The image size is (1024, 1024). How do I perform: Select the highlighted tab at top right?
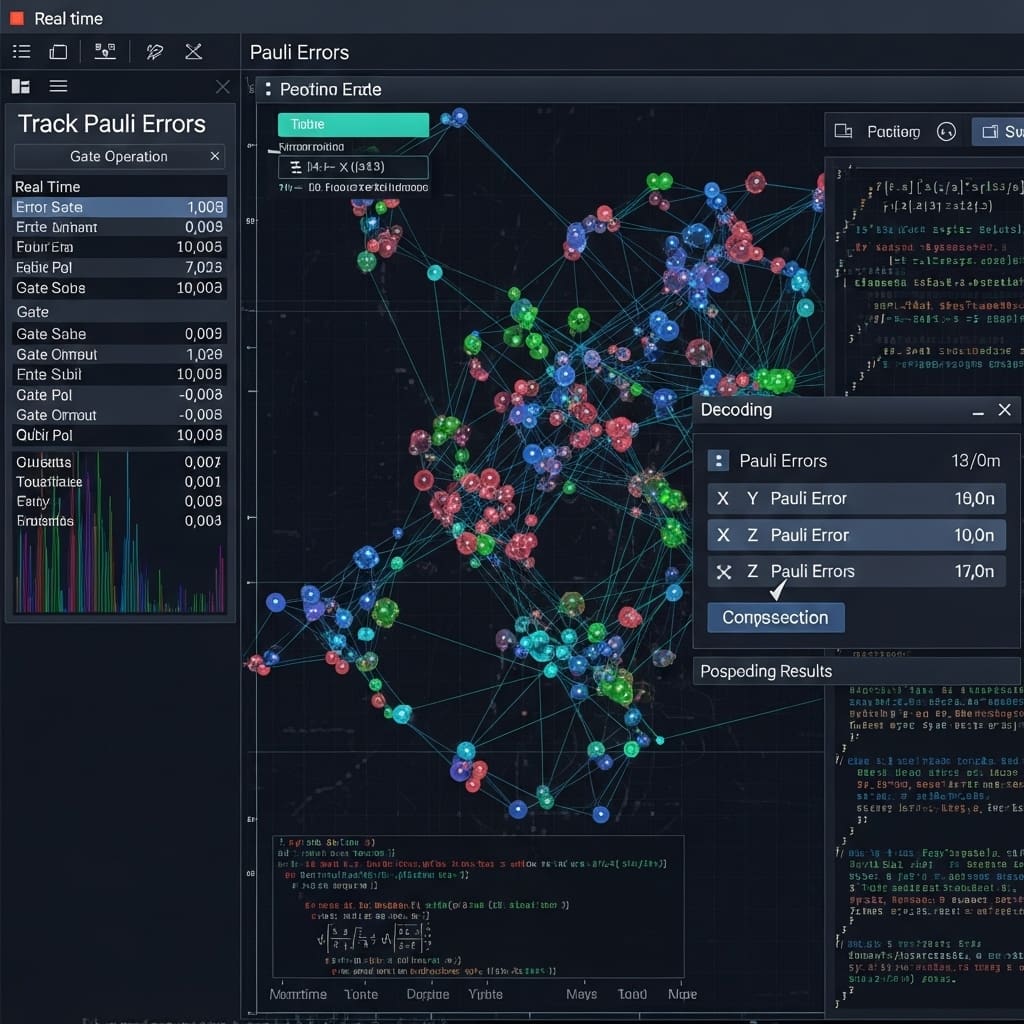point(1000,132)
